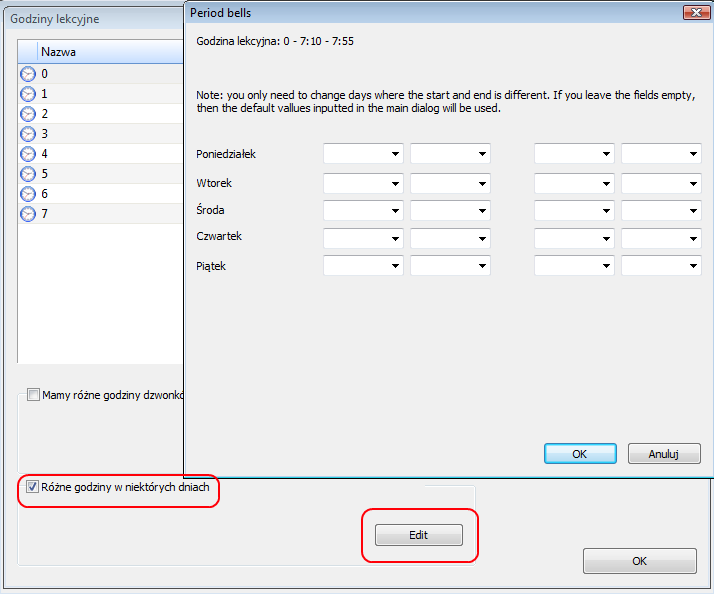Open Czwartek third dropdown
This screenshot has width=714, height=594.
coord(574,238)
